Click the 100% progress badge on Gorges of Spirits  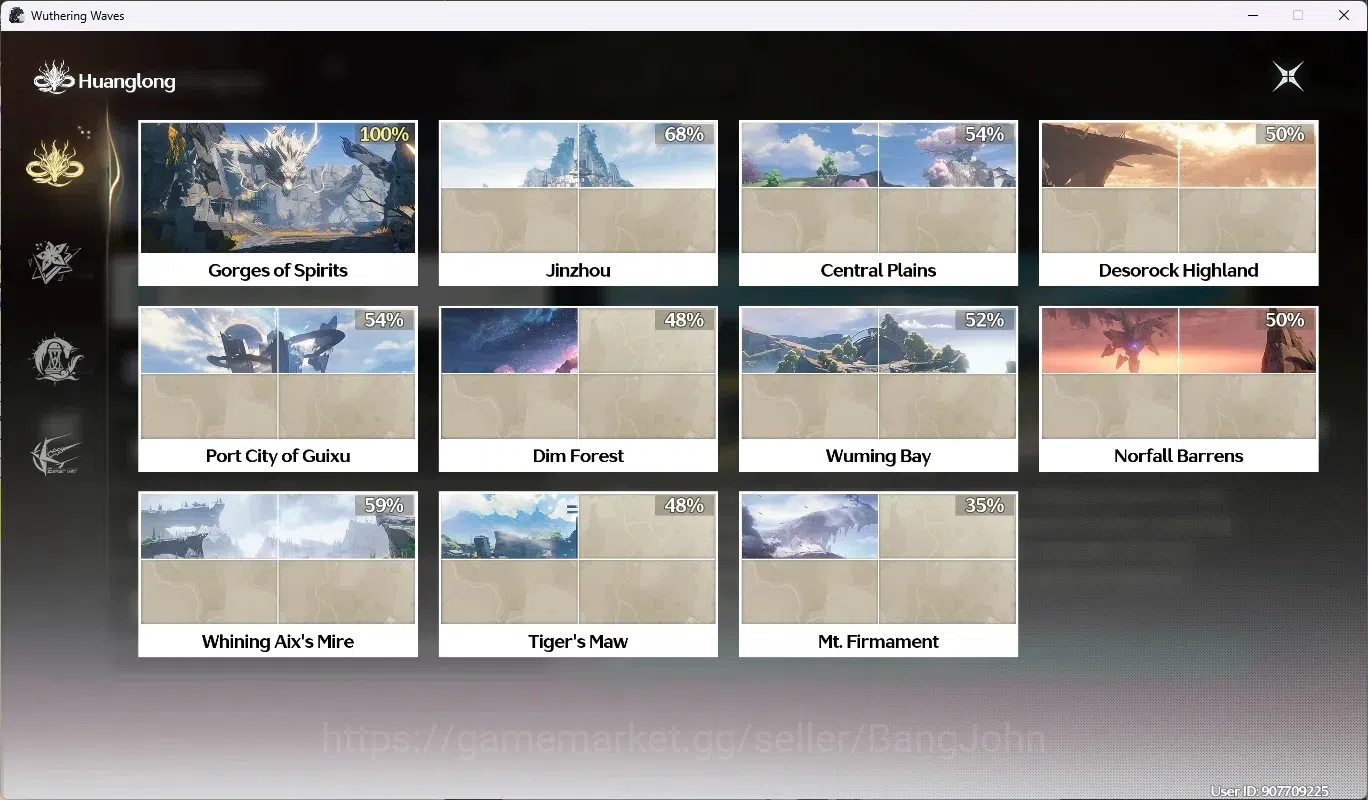coord(384,134)
